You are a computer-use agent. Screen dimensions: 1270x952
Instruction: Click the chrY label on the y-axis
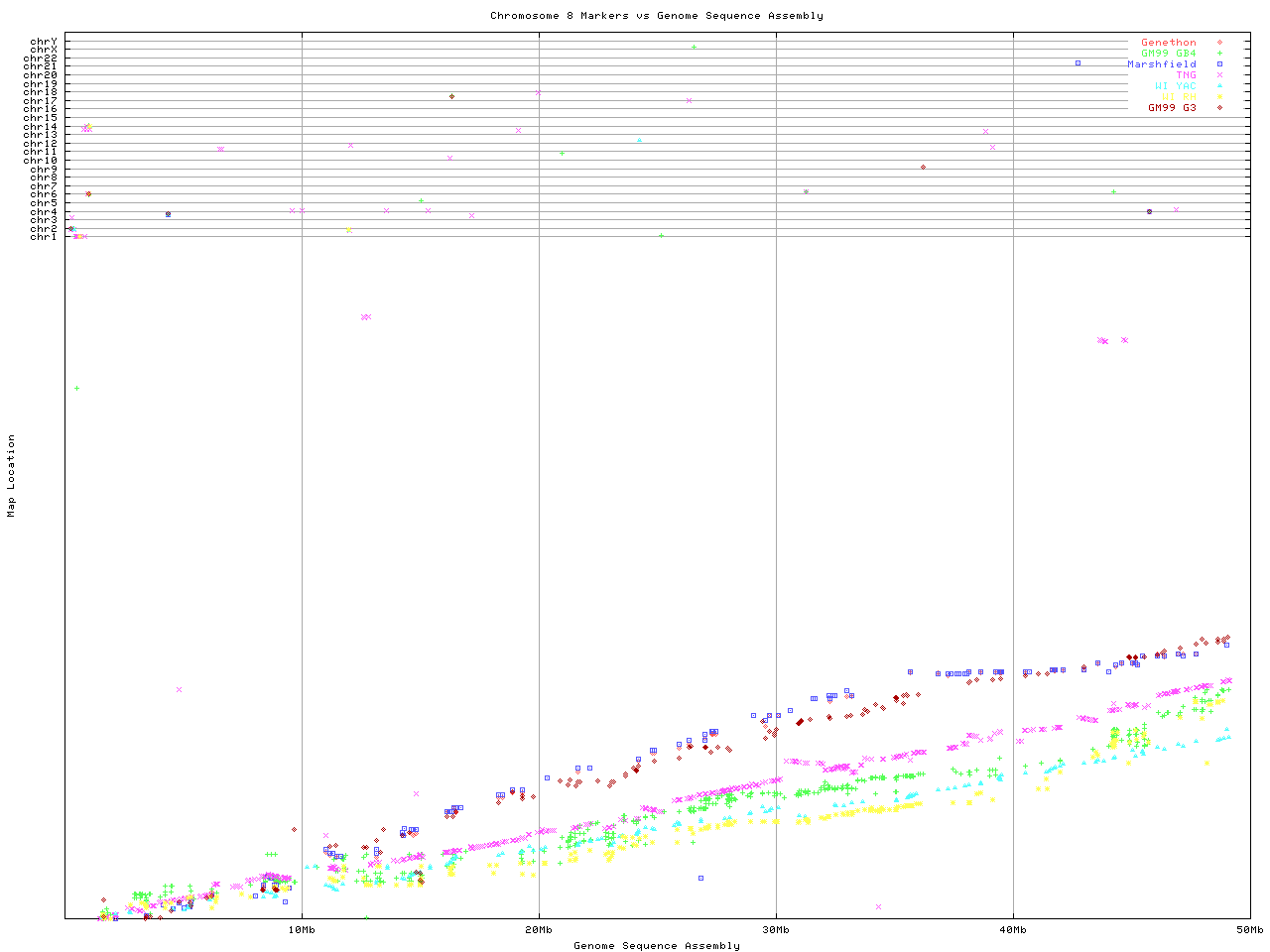tap(44, 42)
